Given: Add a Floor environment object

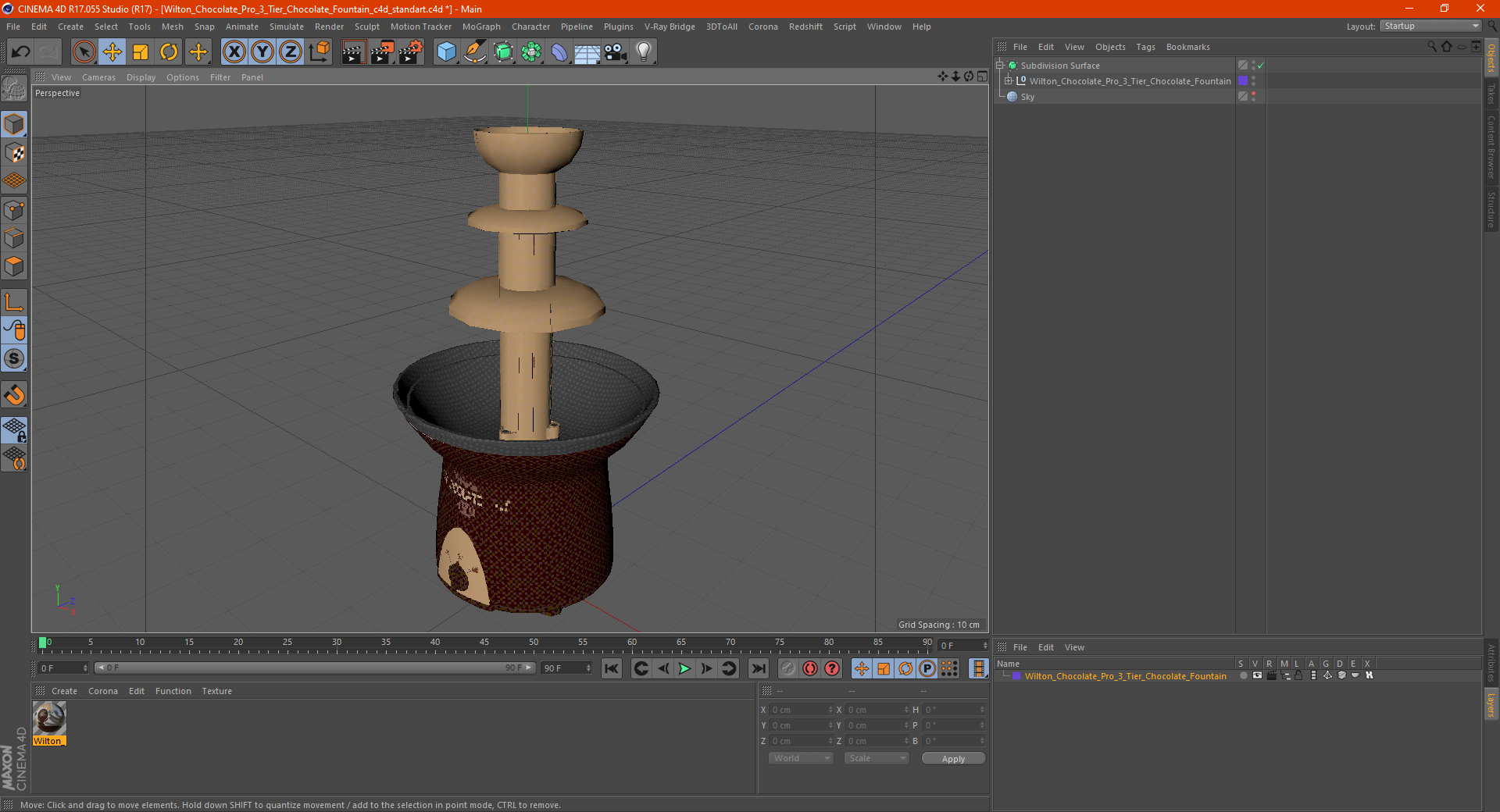Looking at the screenshot, I should pyautogui.click(x=587, y=52).
